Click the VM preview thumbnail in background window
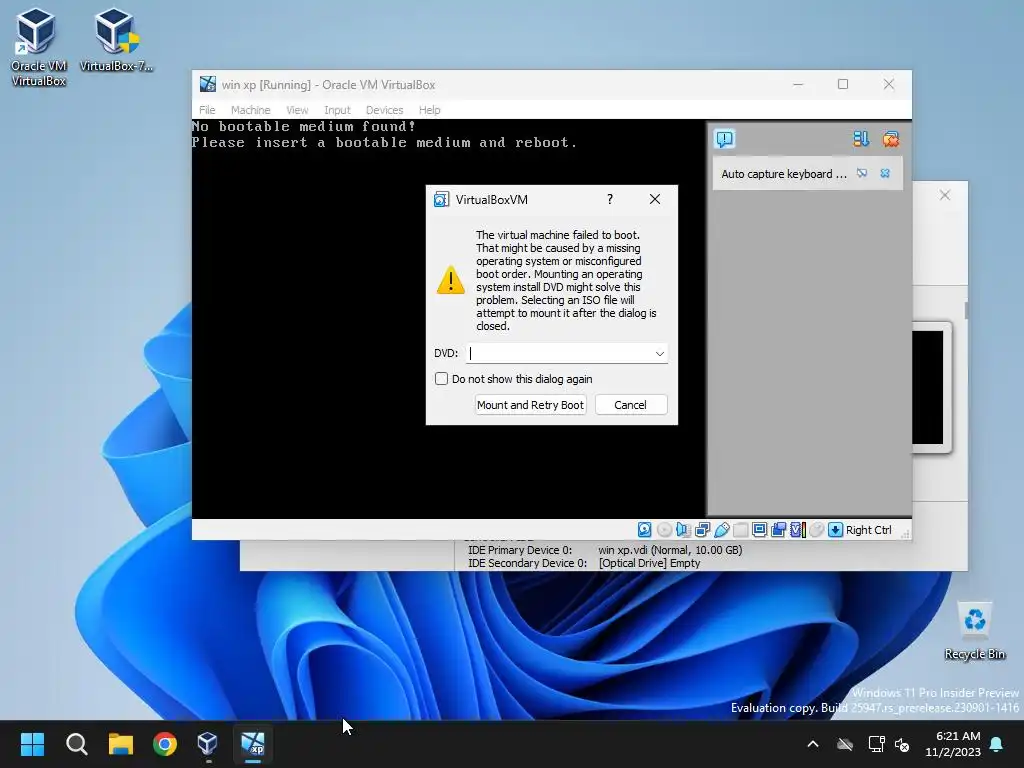 pyautogui.click(x=931, y=387)
